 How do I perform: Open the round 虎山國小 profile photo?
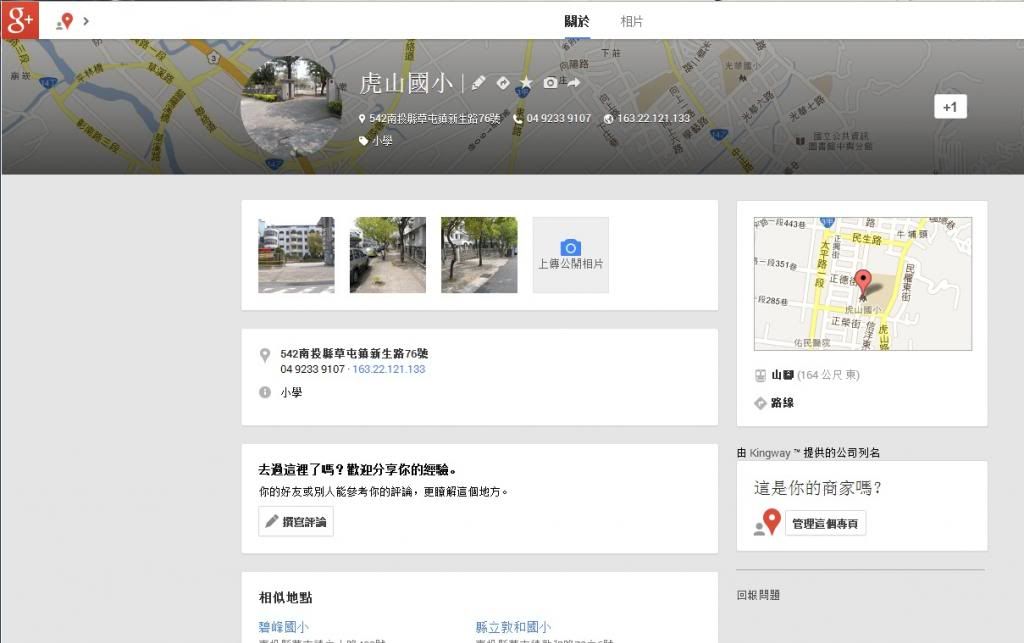[x=291, y=105]
